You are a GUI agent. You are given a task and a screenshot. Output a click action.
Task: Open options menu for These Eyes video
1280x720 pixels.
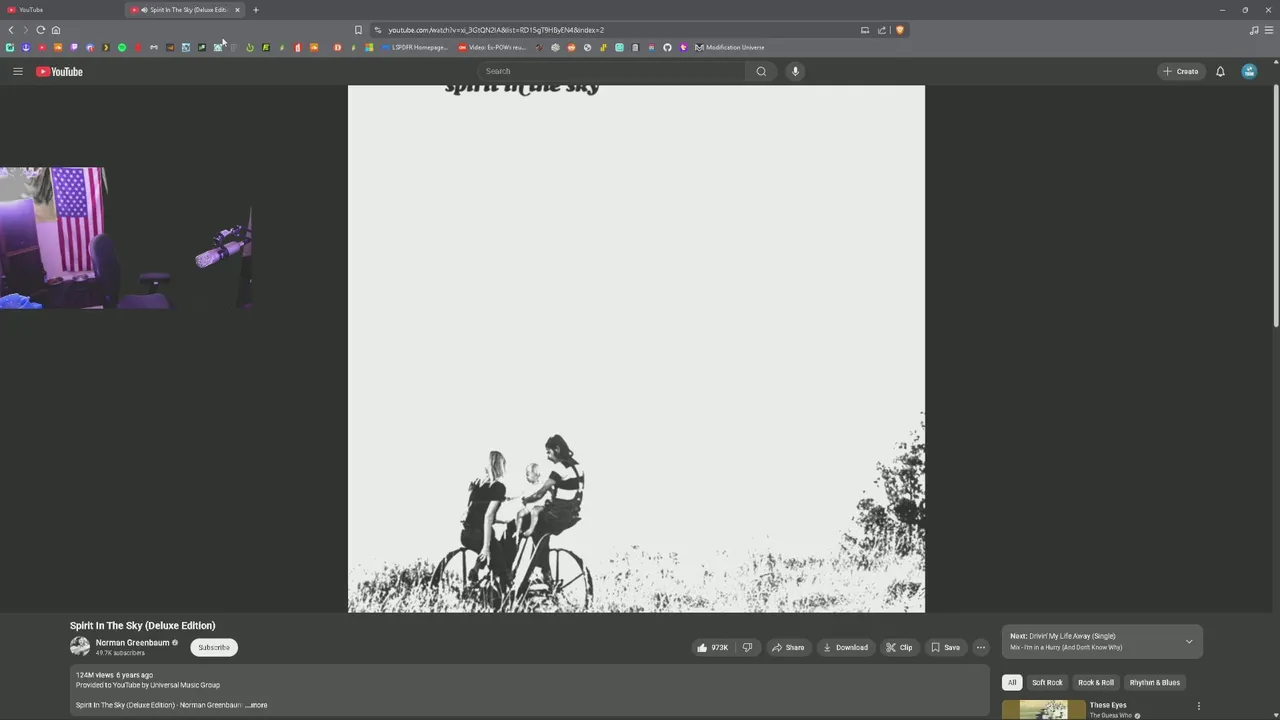pos(1198,706)
